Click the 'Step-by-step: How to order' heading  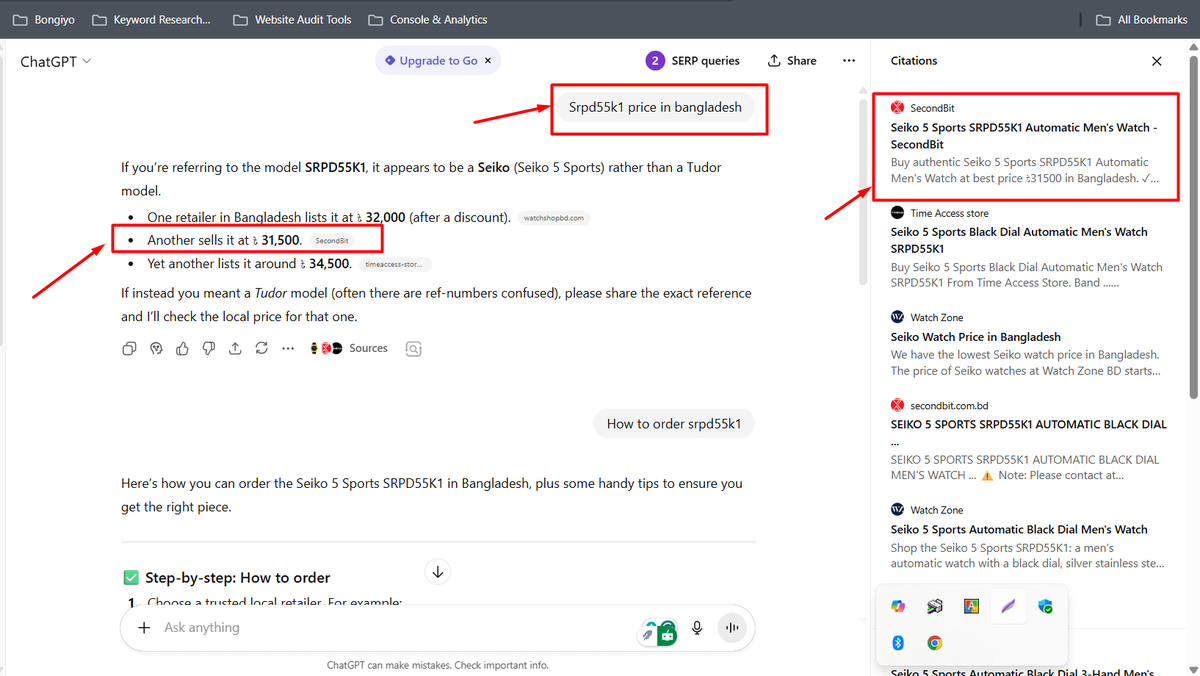pos(238,578)
